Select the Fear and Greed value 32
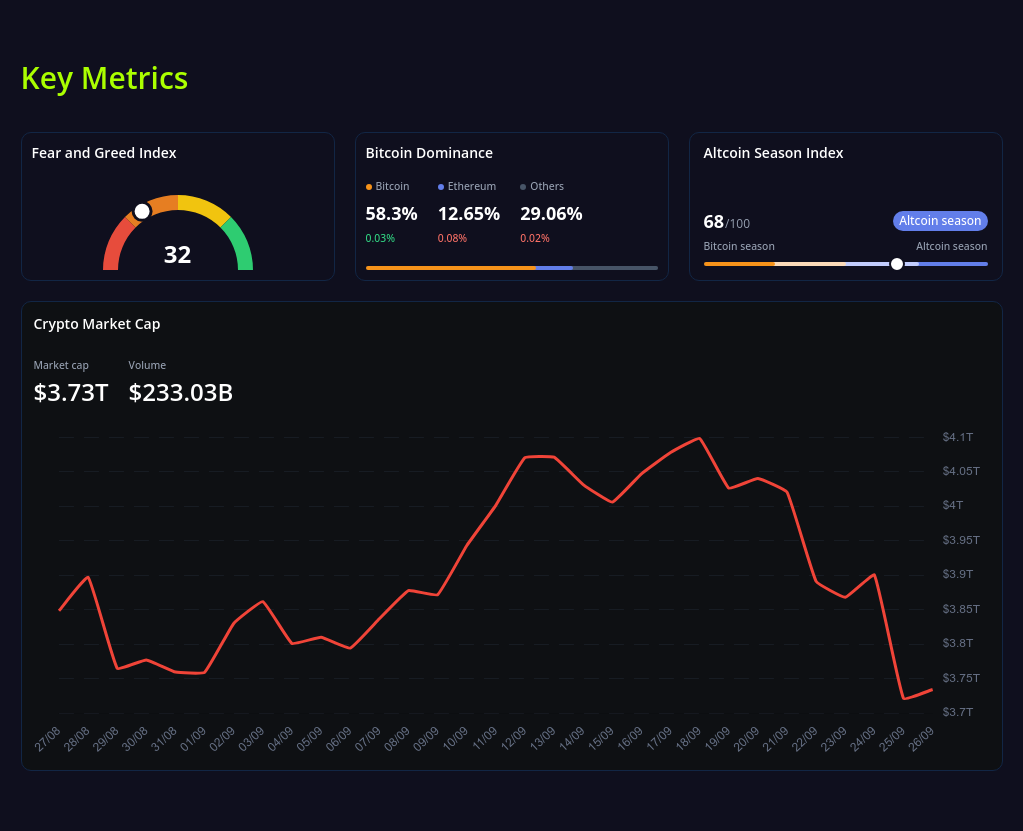The image size is (1023, 831). (177, 255)
